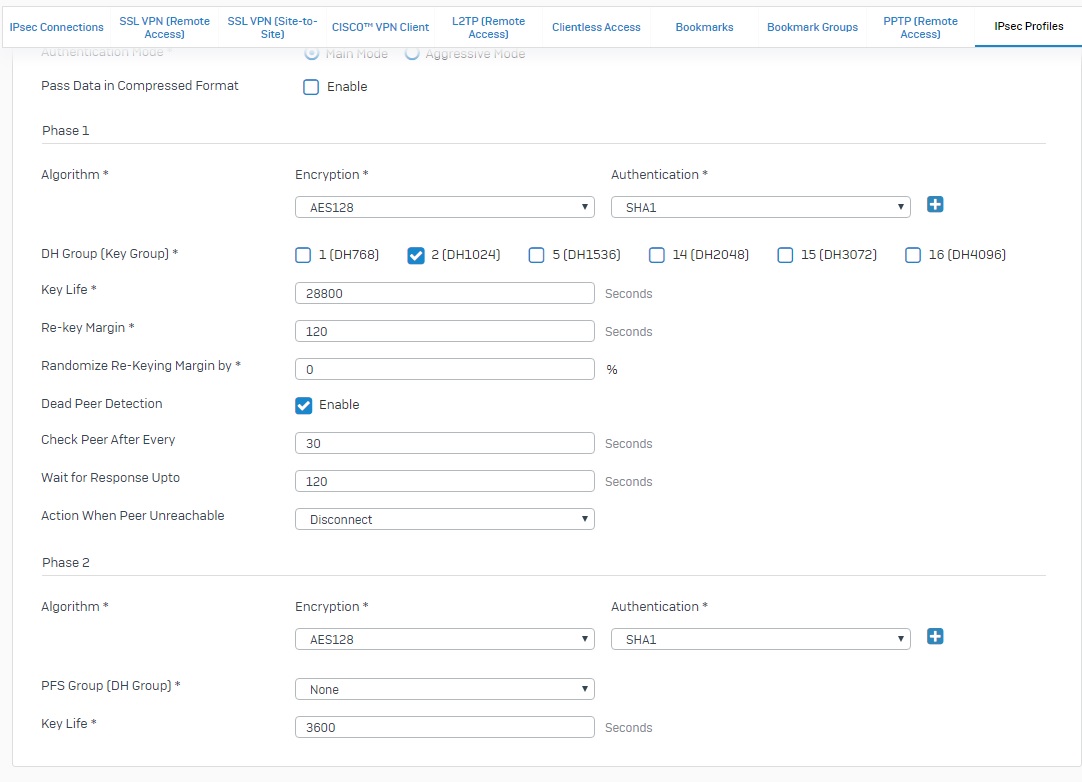Uncheck the 2 (DH1024) DH group checkbox
Viewport: 1082px width, 782px height.
[x=416, y=255]
